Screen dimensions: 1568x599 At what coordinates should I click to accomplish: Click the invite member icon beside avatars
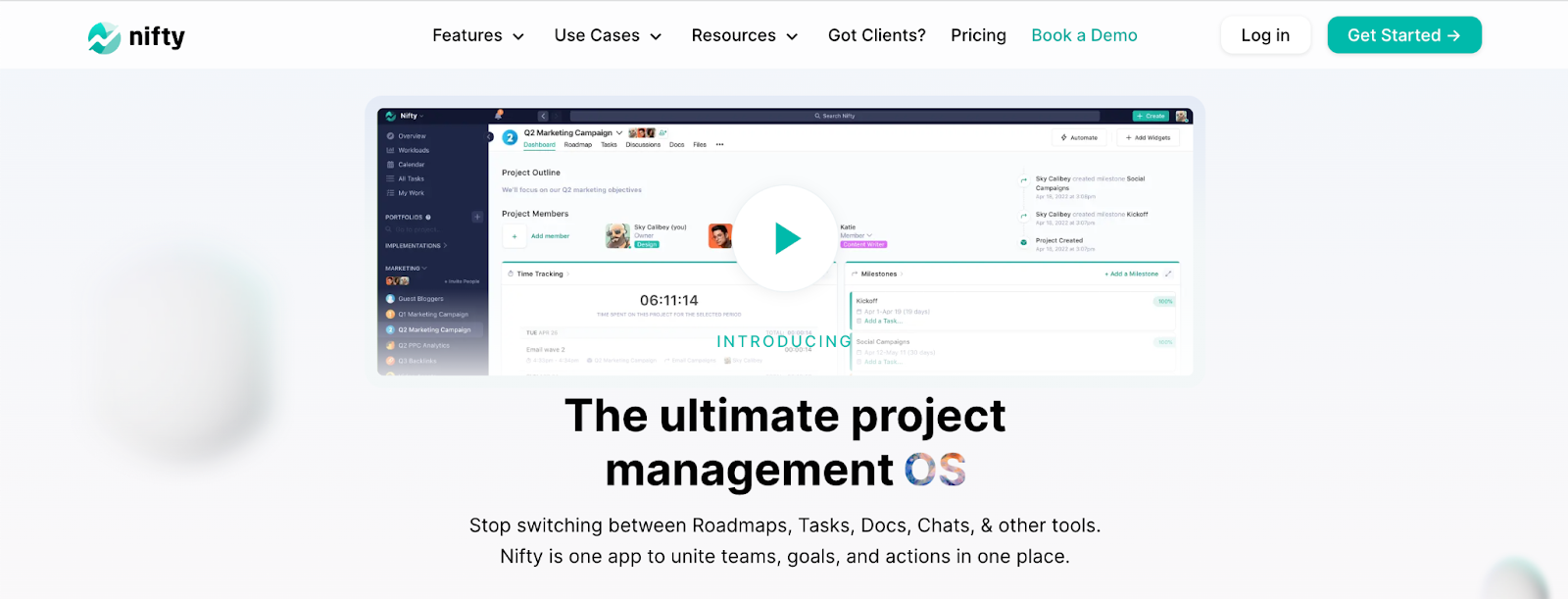(x=662, y=132)
